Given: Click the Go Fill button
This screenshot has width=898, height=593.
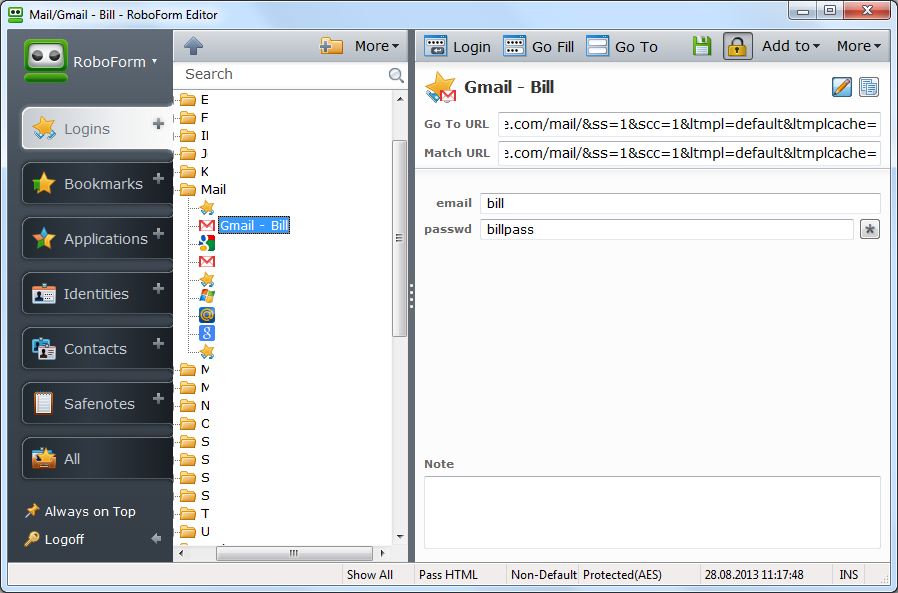Looking at the screenshot, I should click(x=538, y=46).
